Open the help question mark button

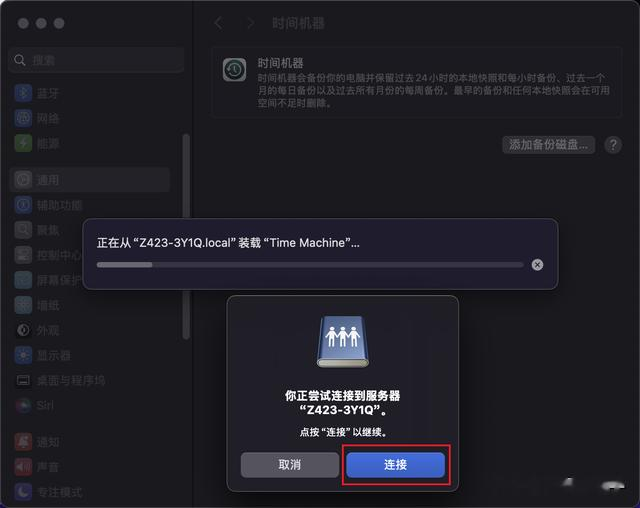pos(613,144)
